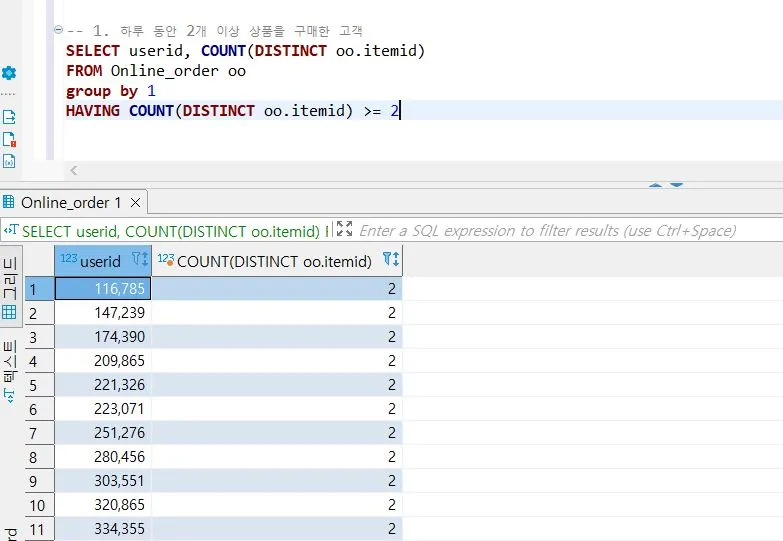The height and width of the screenshot is (541, 783).
Task: Select the cell with userid 209,865
Action: point(103,361)
